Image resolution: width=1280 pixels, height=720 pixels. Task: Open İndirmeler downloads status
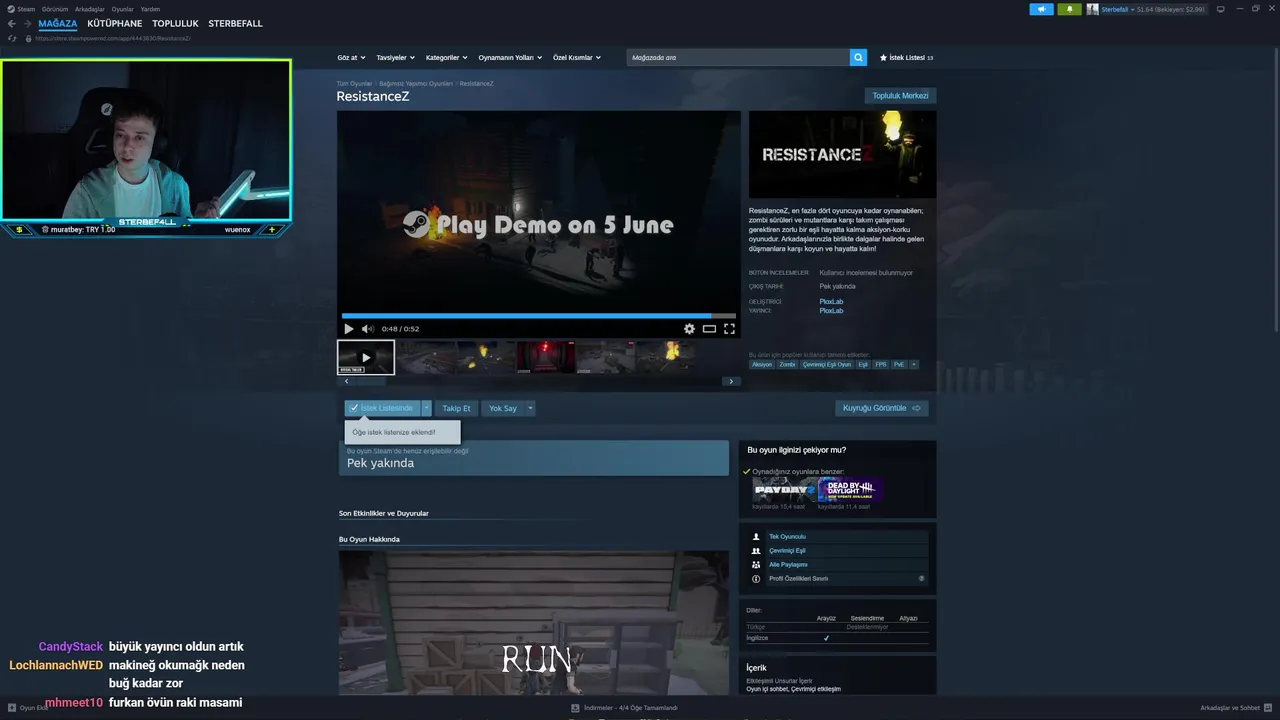pyautogui.click(x=624, y=708)
